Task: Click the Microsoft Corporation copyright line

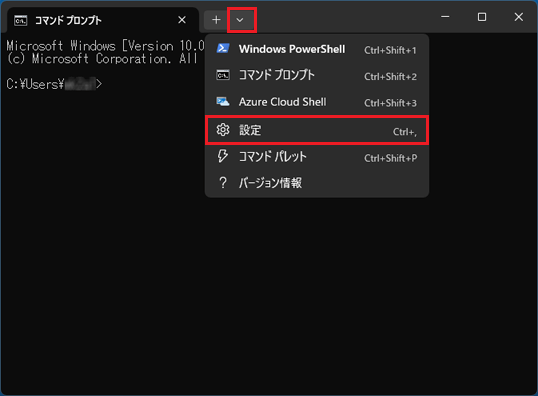Action: 102,59
